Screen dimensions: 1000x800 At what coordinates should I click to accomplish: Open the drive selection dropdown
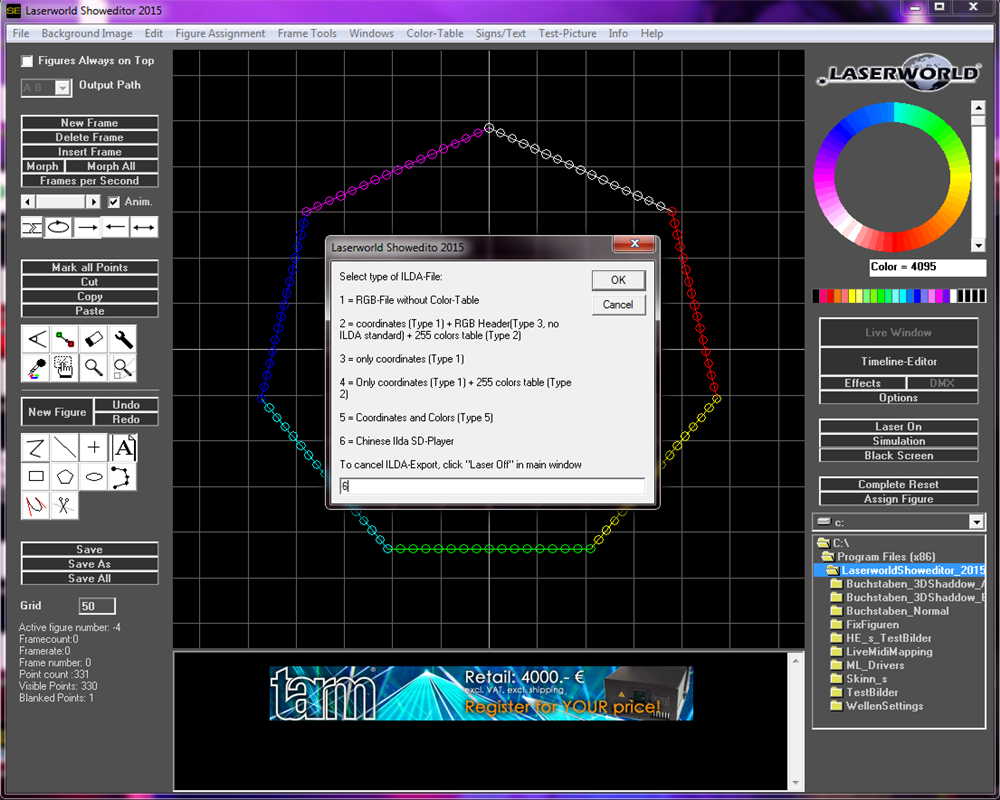[x=976, y=522]
